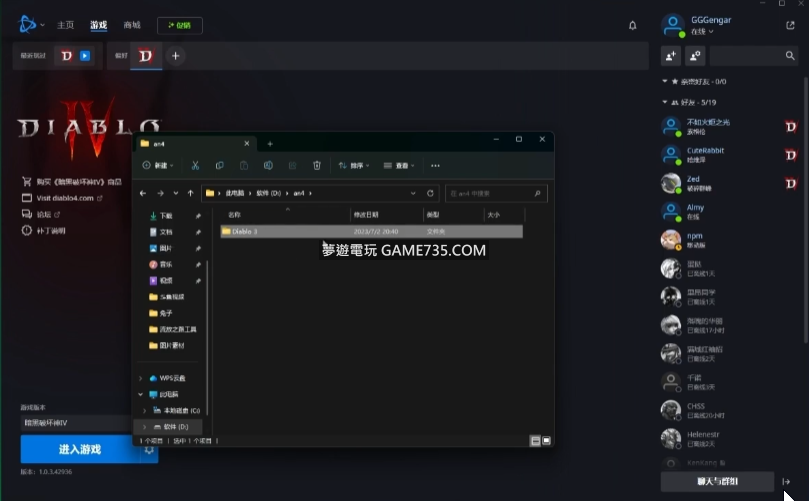Open the 主页 home tab
The width and height of the screenshot is (809, 501).
coord(66,25)
